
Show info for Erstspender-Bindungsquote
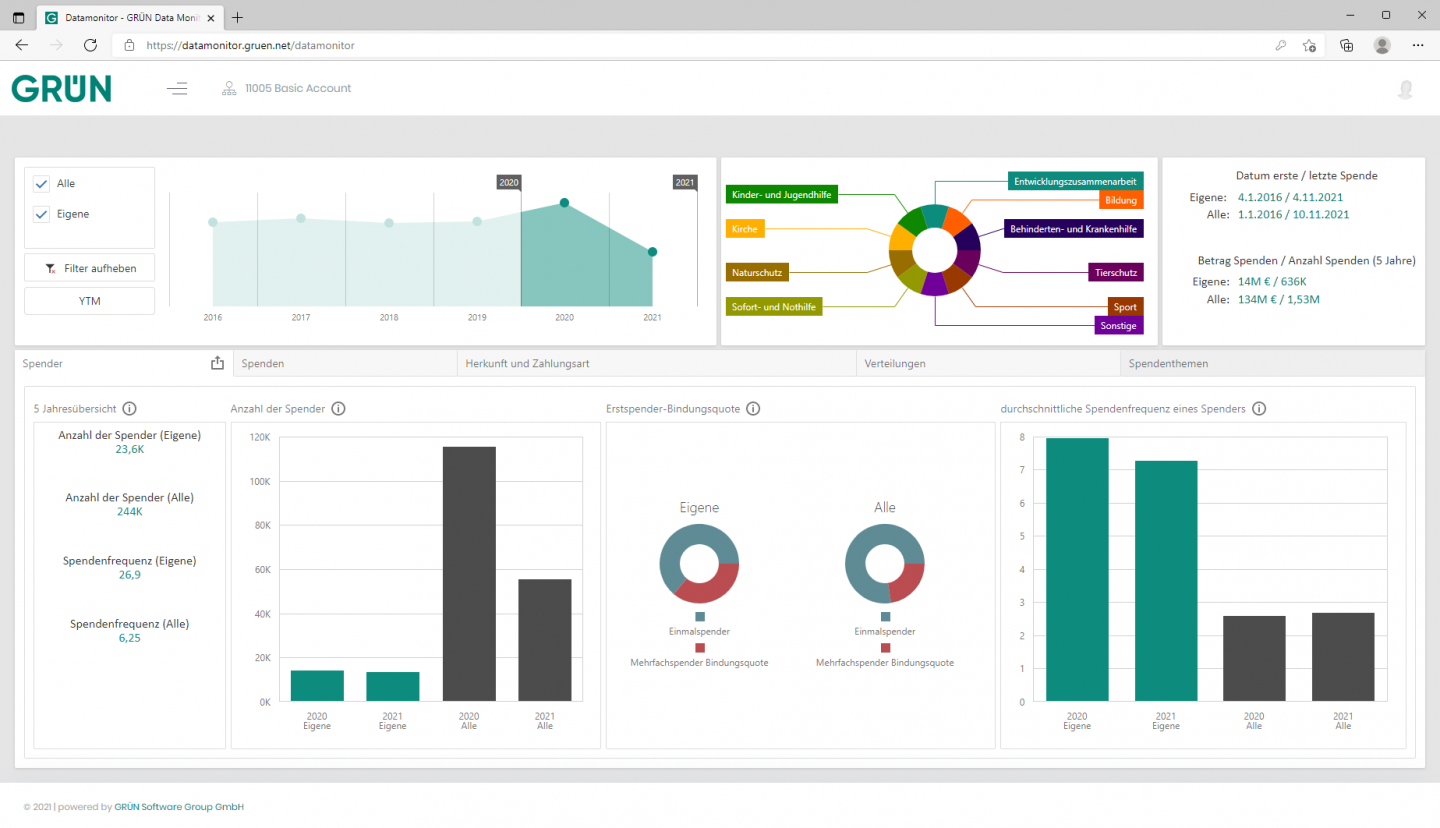[x=753, y=408]
